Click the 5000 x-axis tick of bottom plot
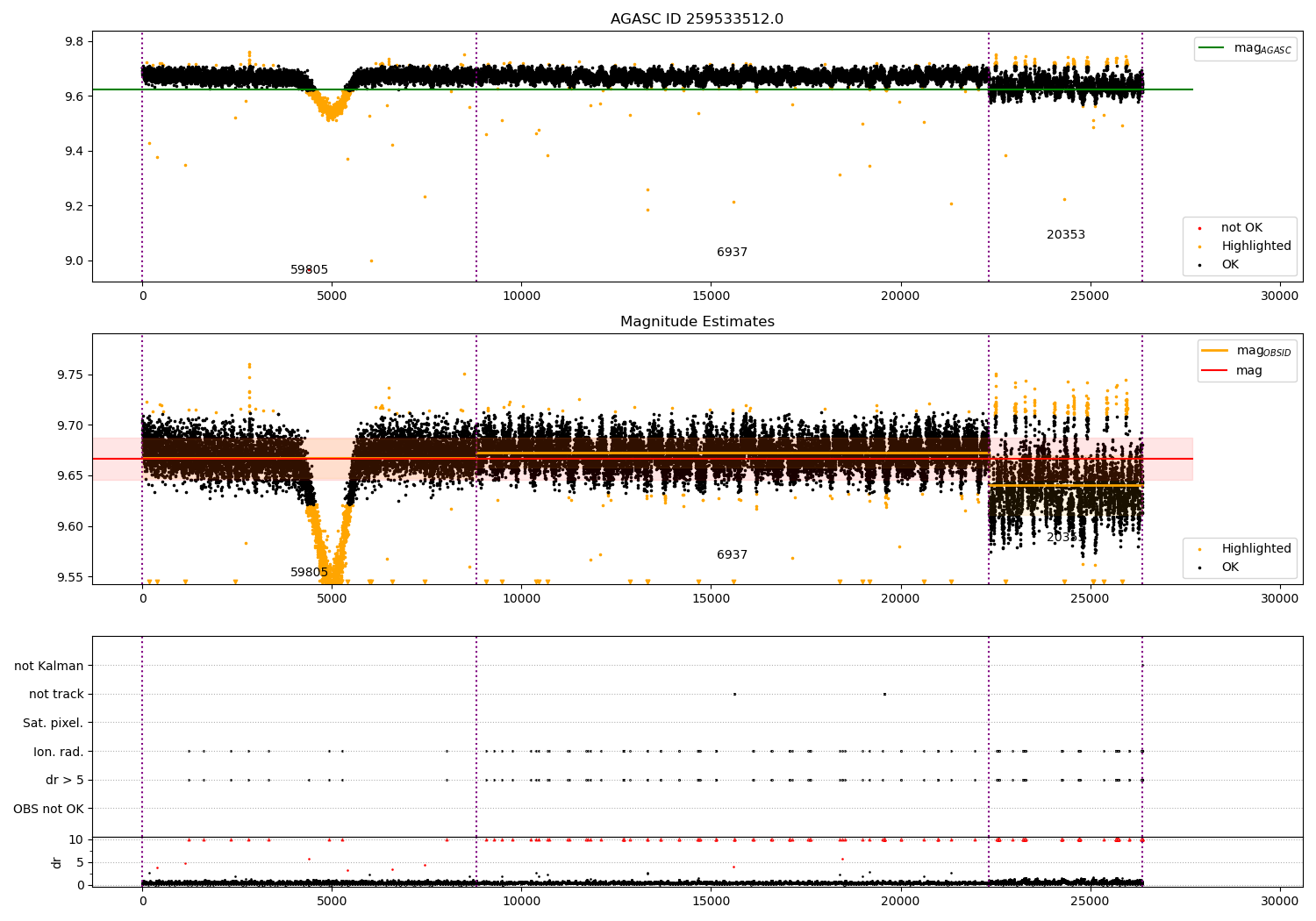Screen dimensions: 1316x921 (332, 902)
